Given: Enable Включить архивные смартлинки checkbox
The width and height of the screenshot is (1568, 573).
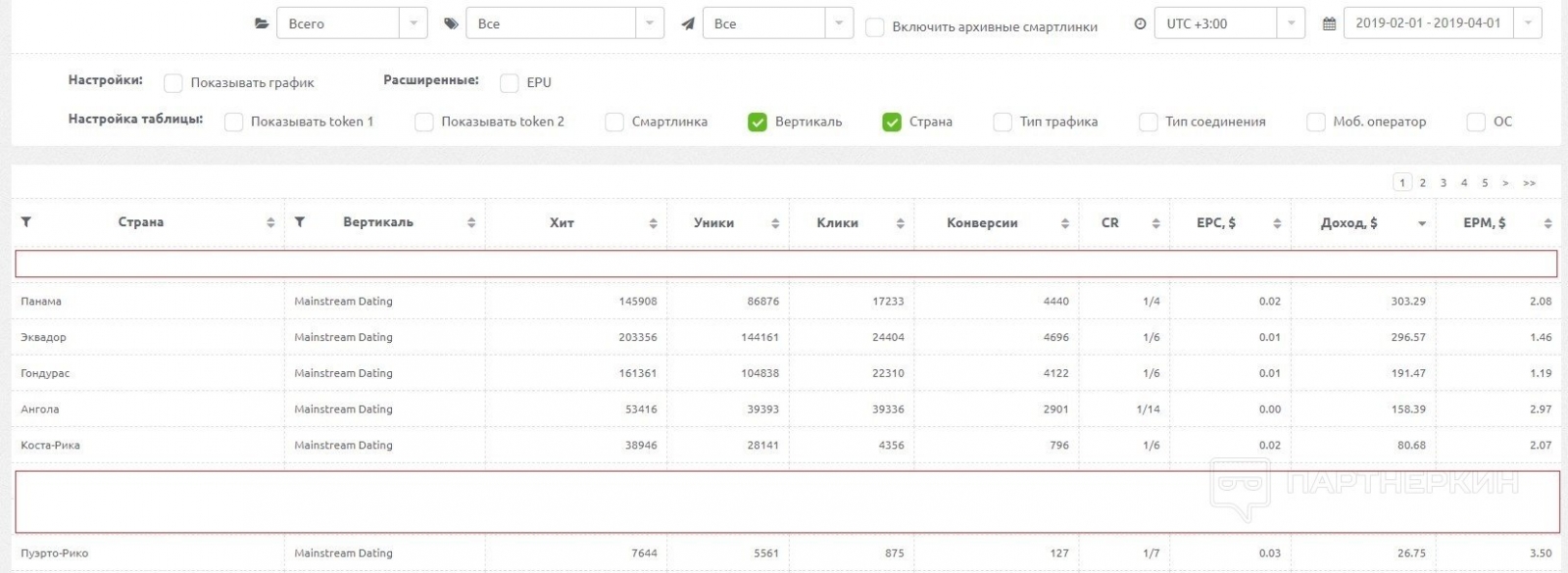Looking at the screenshot, I should [874, 26].
